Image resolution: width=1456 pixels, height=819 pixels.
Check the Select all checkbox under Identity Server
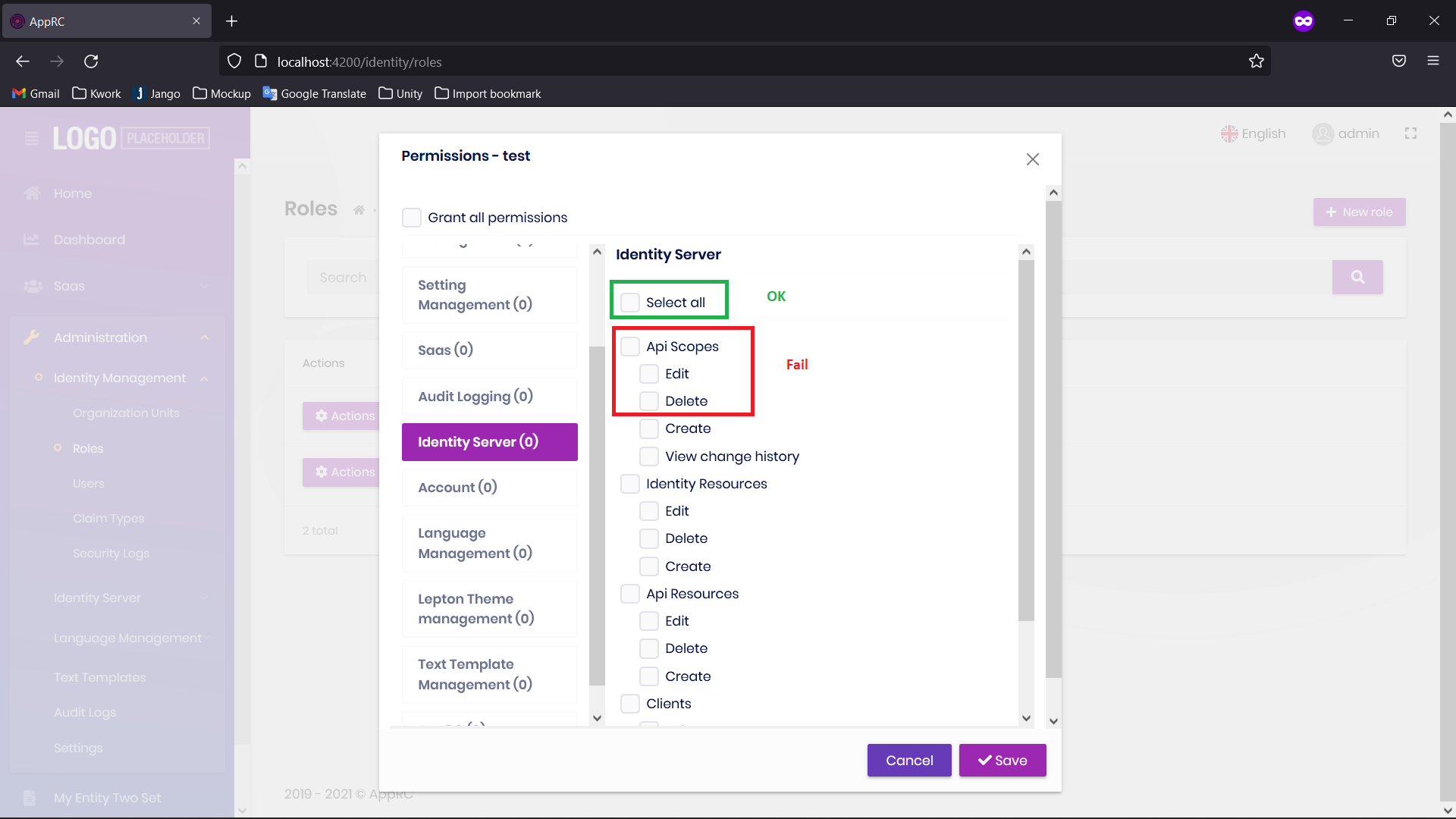coord(629,301)
